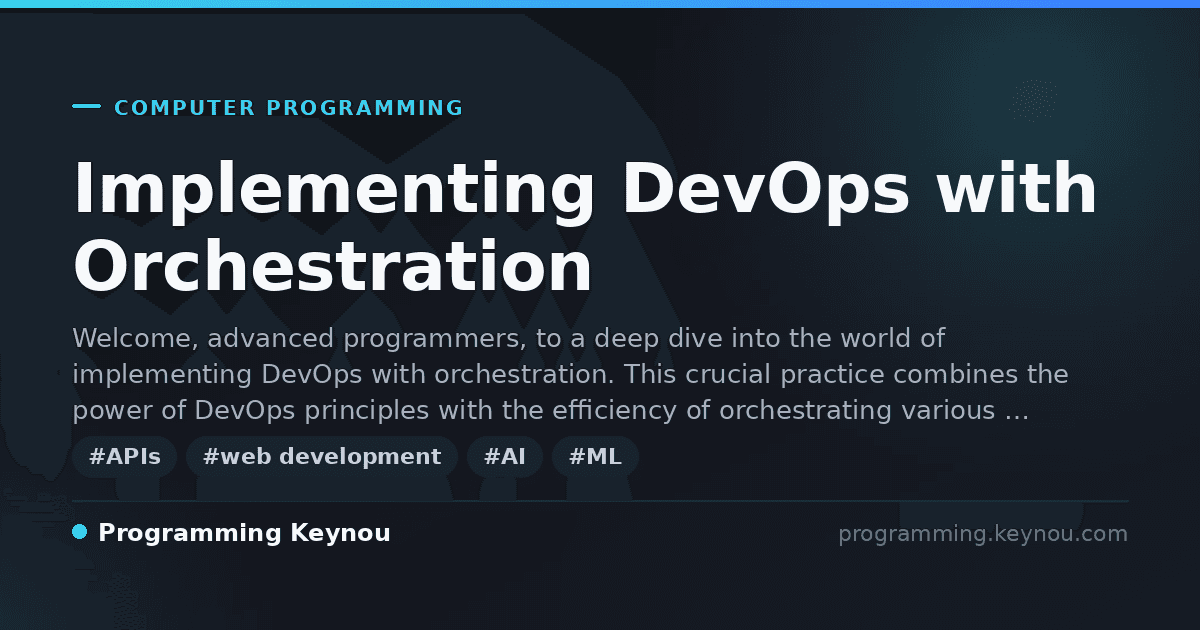
Task: Select the #AI tag
Action: [x=505, y=457]
